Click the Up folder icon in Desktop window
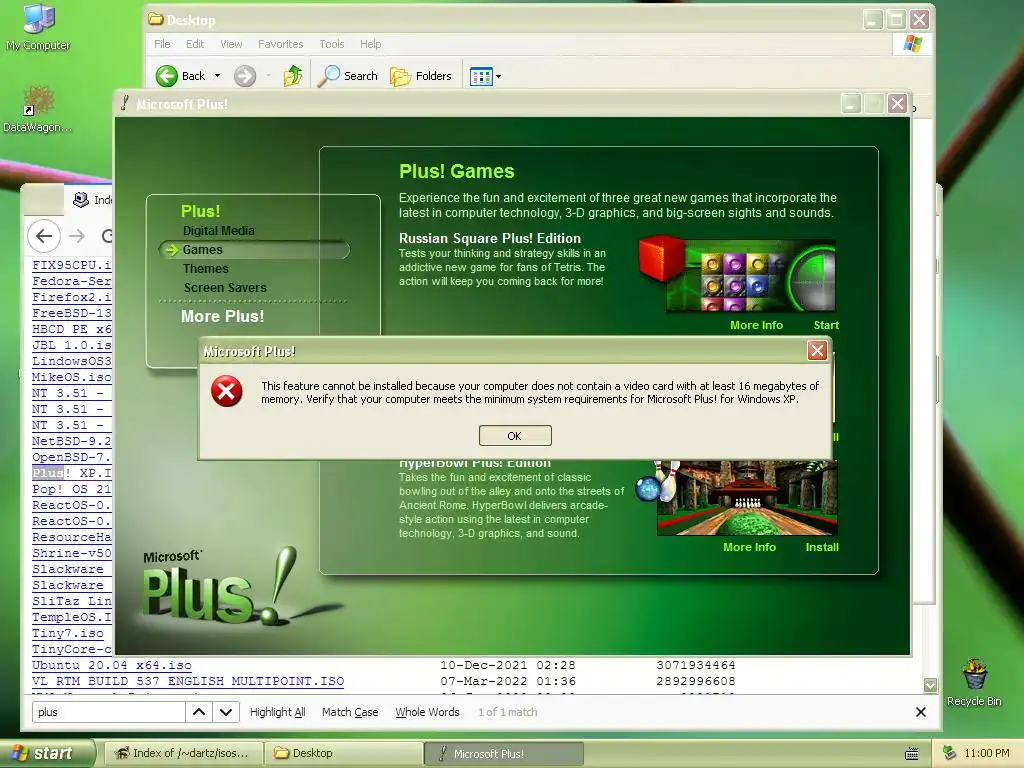The width and height of the screenshot is (1024, 768). 293,76
